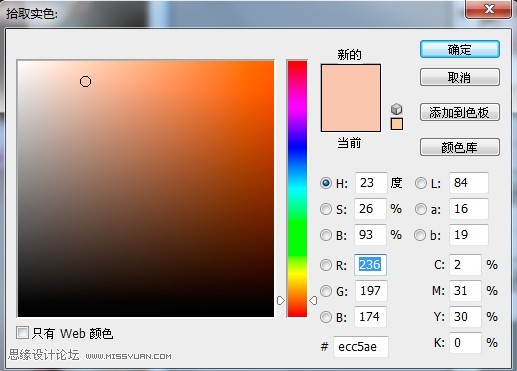
Task: Click the 确定 confirm button
Action: click(460, 50)
